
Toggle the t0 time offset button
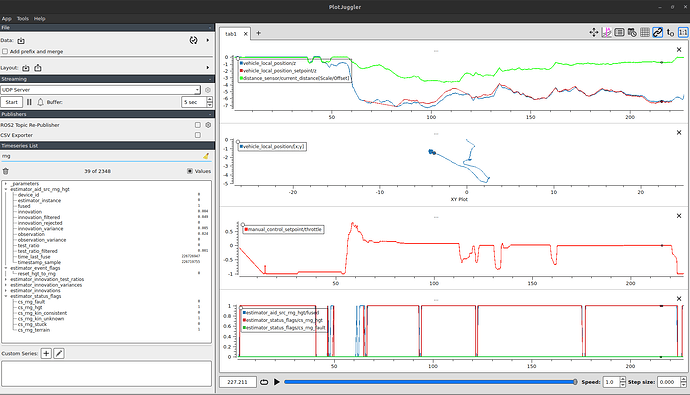(670, 32)
